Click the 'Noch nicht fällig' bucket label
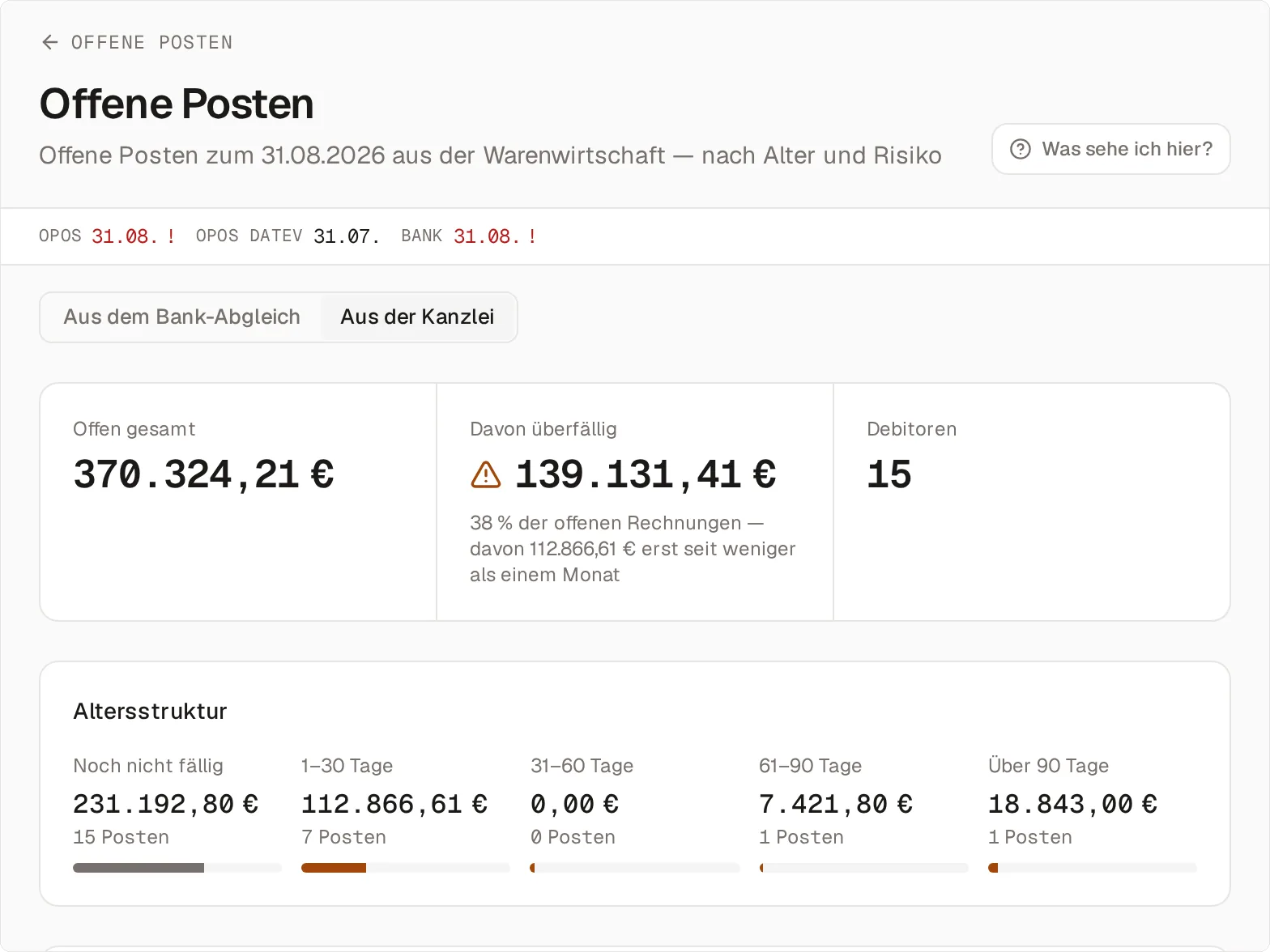 click(148, 766)
